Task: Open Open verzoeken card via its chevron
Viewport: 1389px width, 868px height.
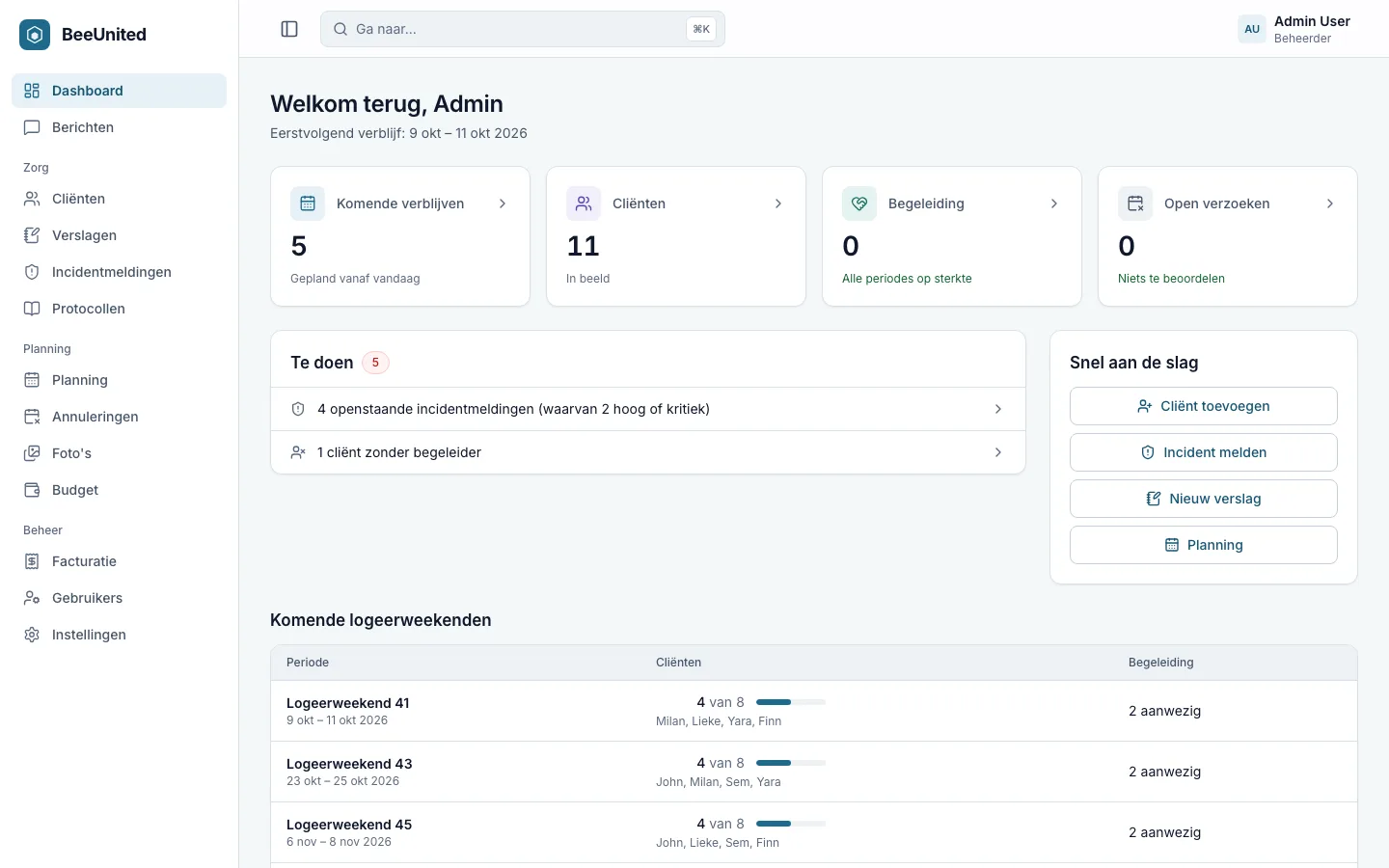Action: 1330,203
